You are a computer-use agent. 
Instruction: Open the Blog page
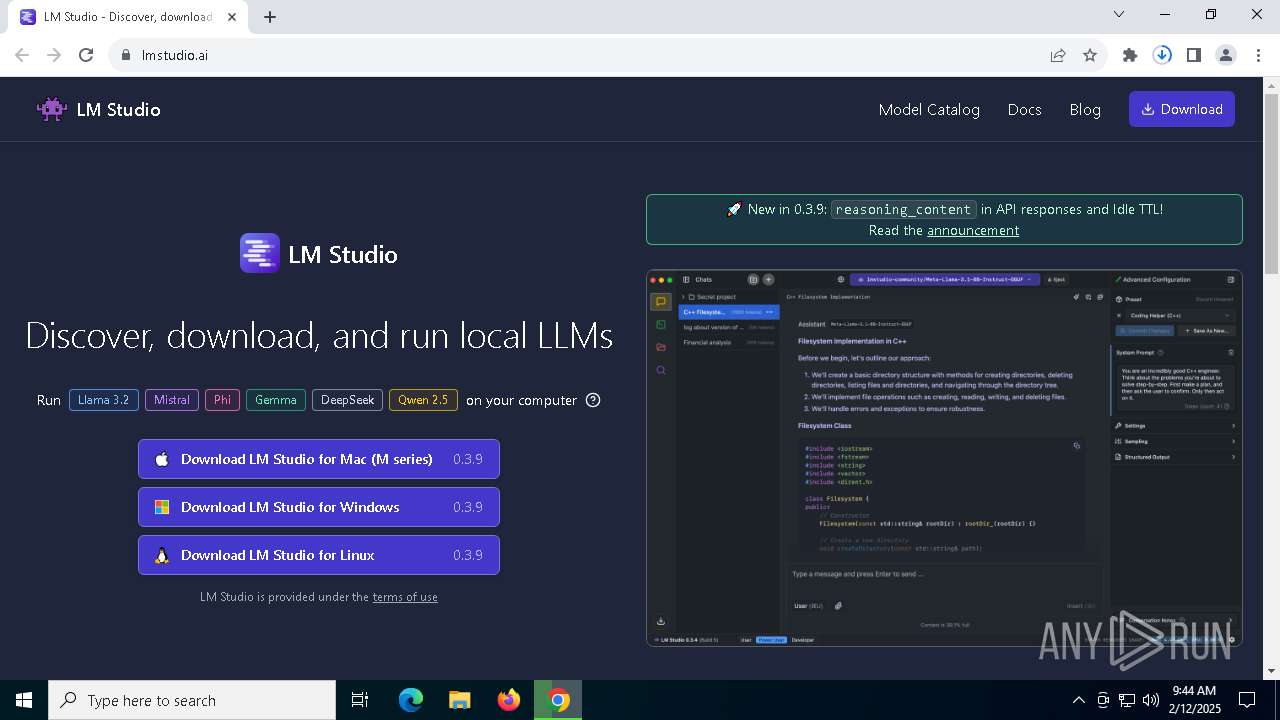coord(1085,109)
